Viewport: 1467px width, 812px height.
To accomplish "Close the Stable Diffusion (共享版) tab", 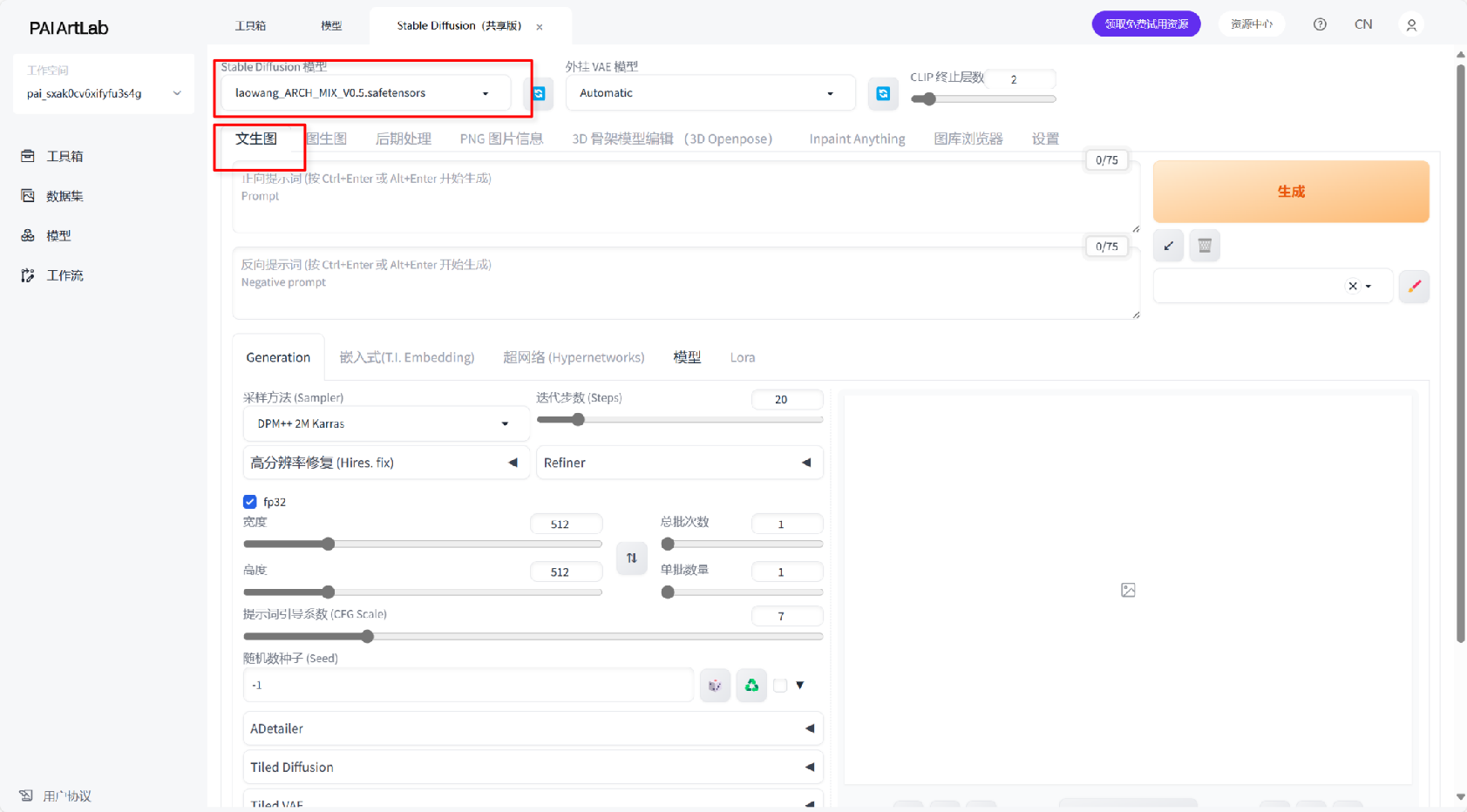I will [540, 27].
